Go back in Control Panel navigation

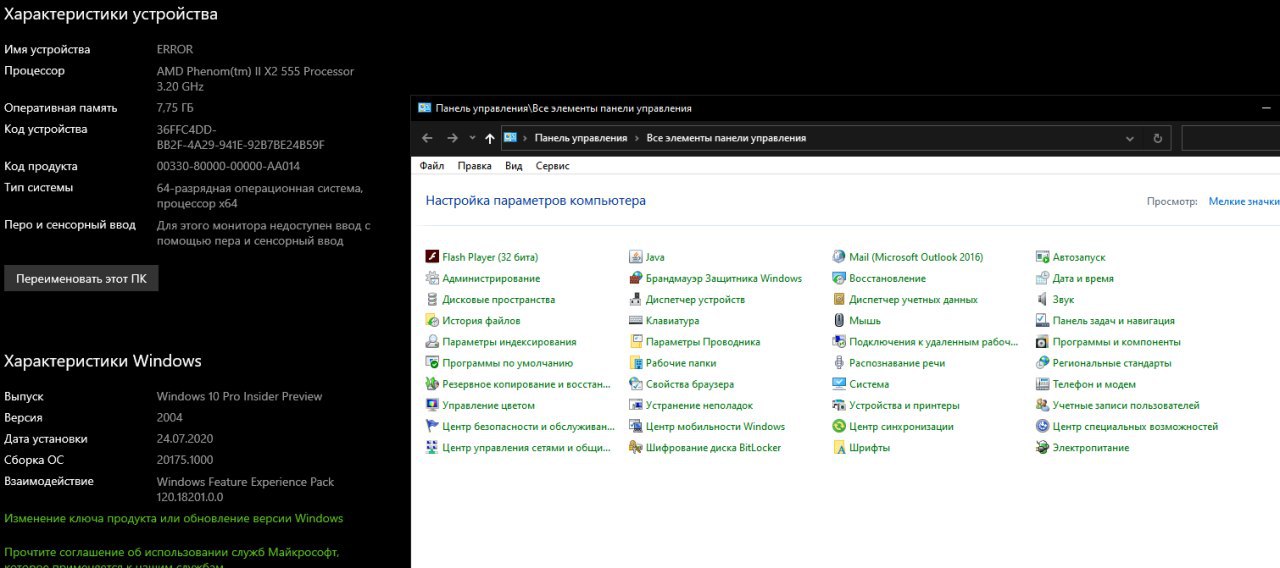click(427, 138)
